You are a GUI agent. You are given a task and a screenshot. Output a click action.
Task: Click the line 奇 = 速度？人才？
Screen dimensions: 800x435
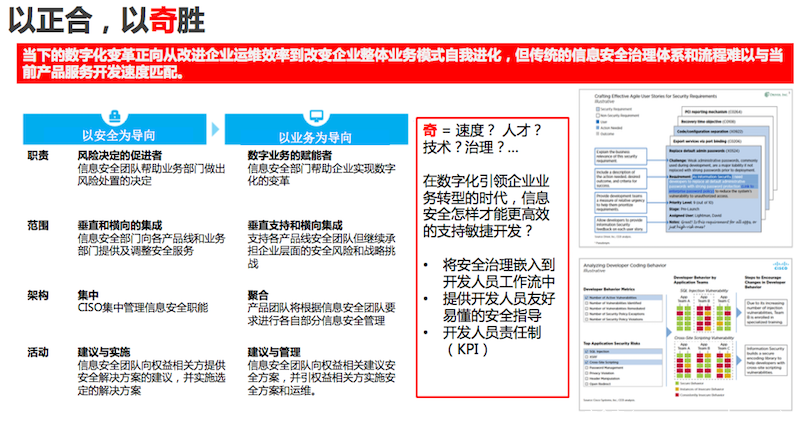point(482,130)
